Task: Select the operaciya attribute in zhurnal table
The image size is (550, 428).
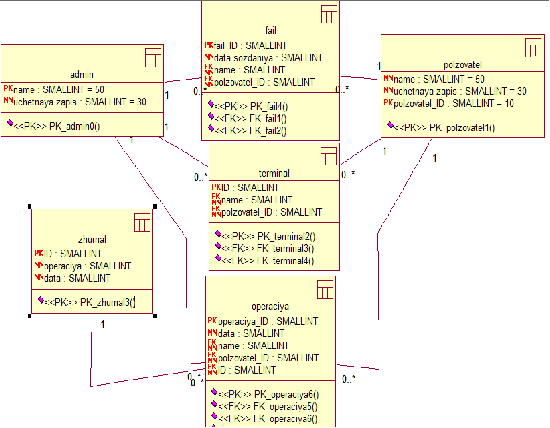Action: [x=83, y=266]
